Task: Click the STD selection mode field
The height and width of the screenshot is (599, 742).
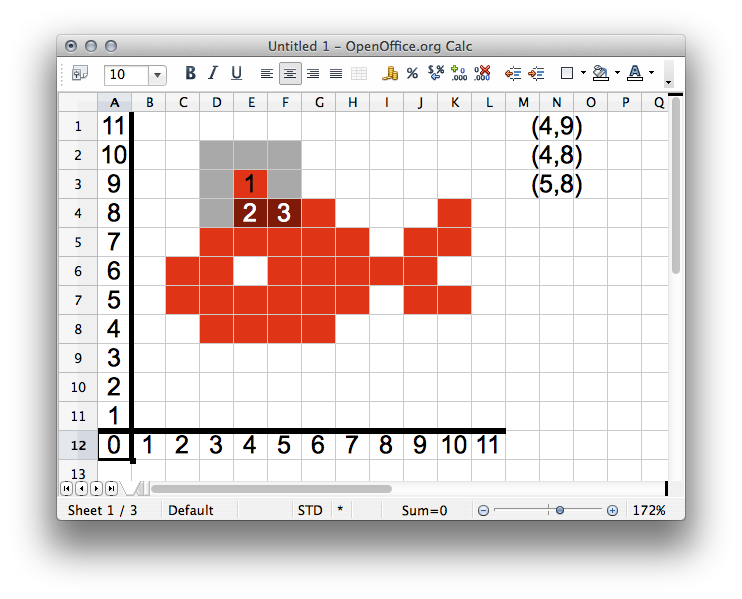Action: click(310, 511)
